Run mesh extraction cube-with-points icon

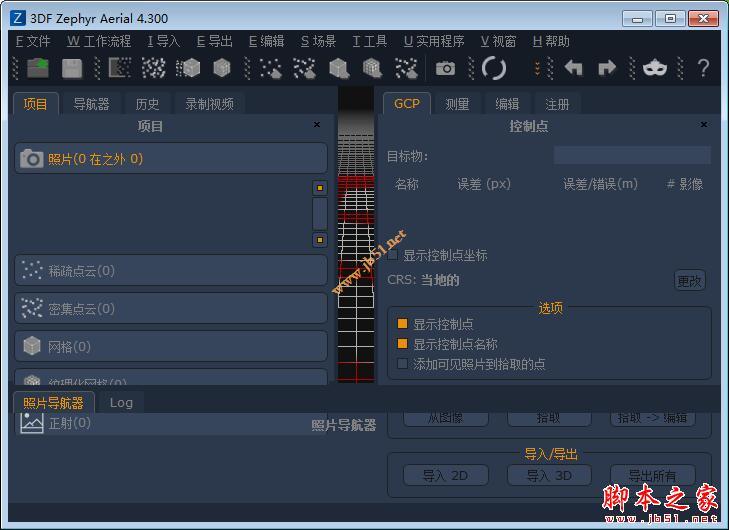188,68
